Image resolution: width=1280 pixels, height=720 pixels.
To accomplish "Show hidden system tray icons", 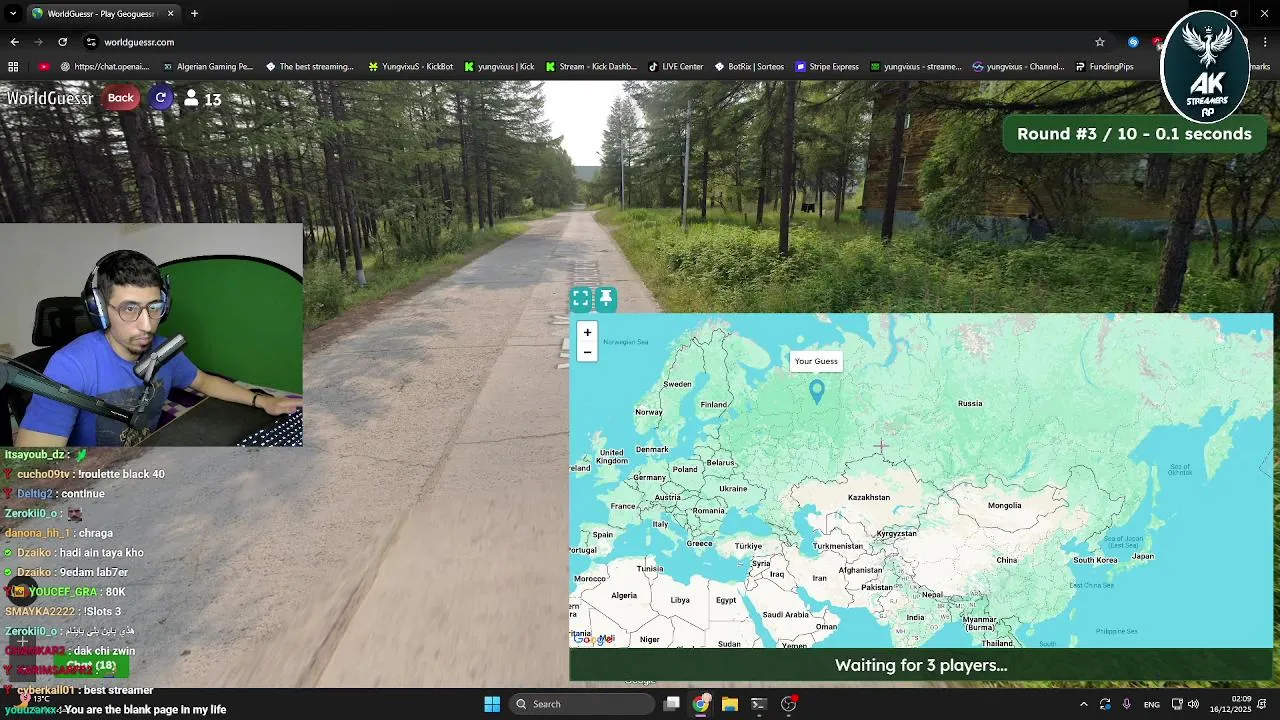I will click(x=1083, y=704).
